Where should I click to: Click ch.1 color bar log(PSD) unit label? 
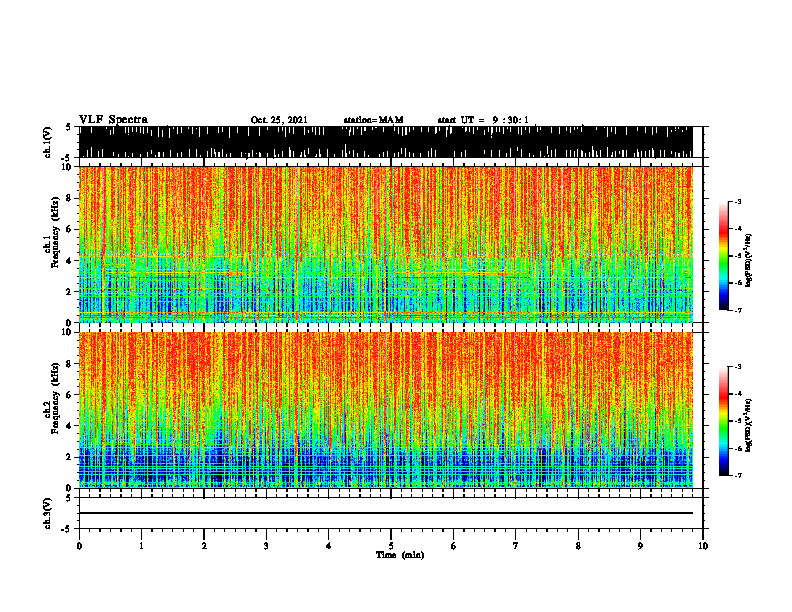coord(749,261)
